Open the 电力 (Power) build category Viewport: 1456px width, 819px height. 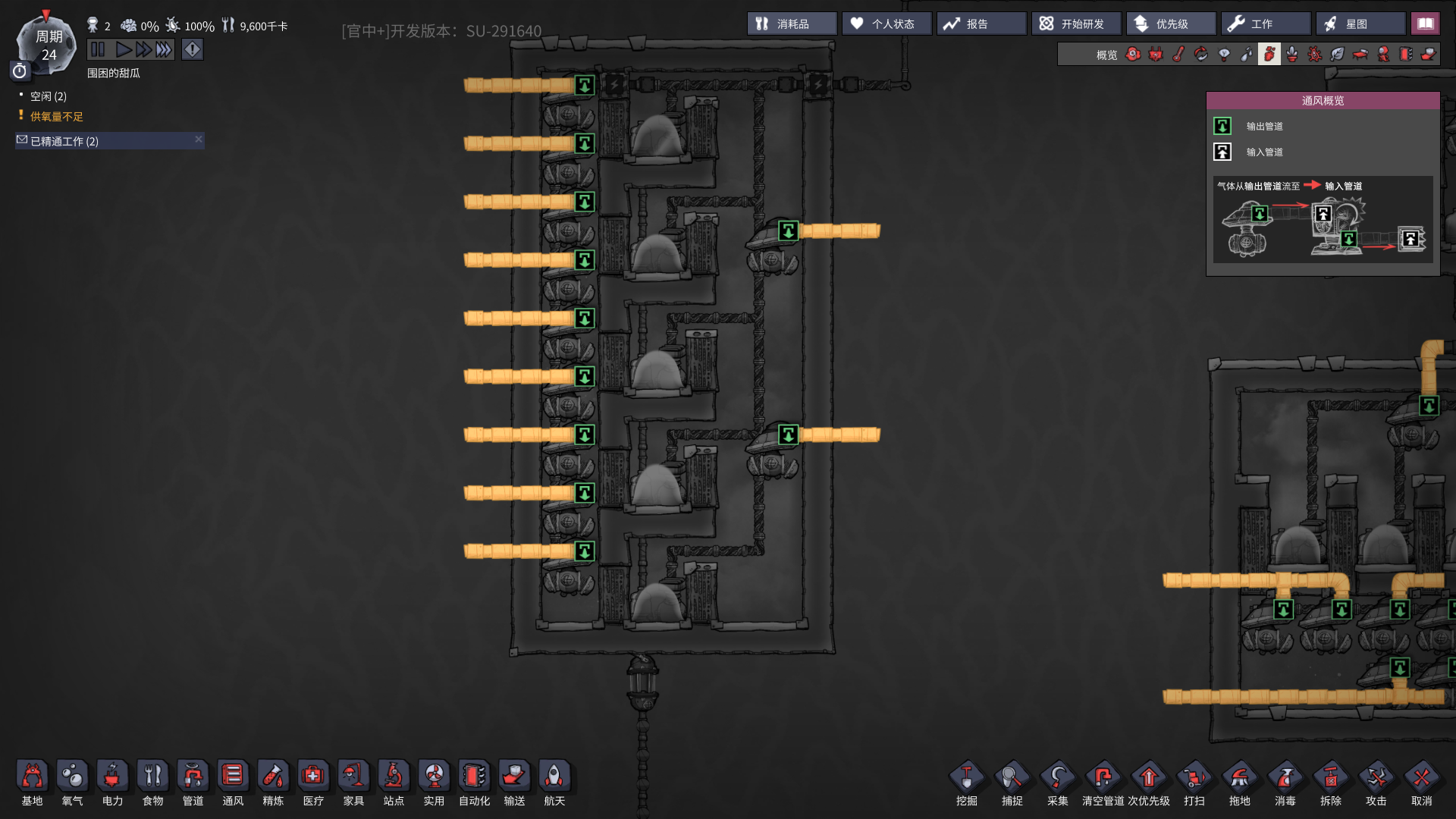112,783
